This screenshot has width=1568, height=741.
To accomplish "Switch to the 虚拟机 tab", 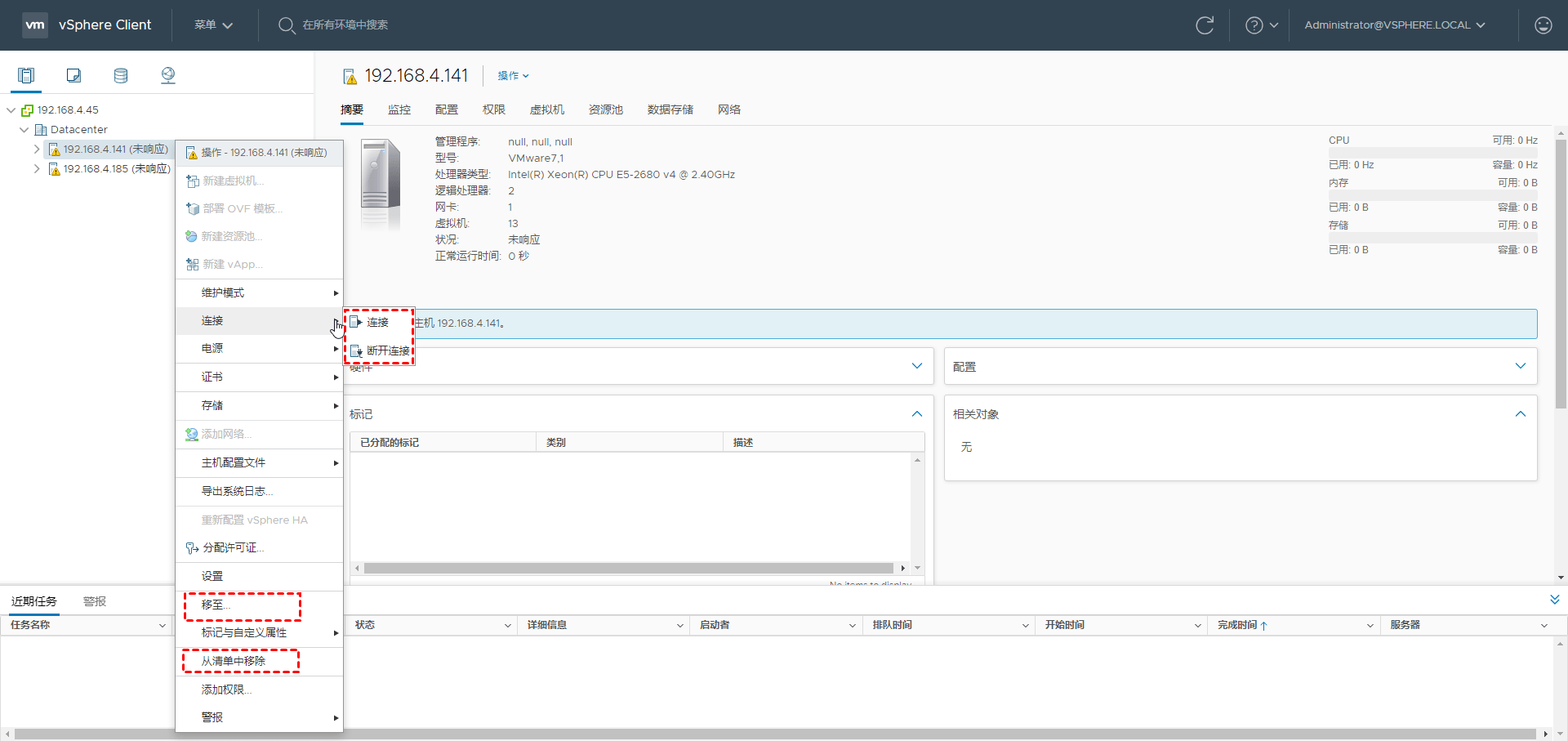I will point(547,110).
